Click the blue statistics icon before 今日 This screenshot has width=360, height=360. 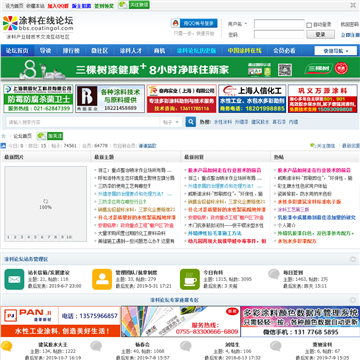pyautogui.click(x=3, y=146)
